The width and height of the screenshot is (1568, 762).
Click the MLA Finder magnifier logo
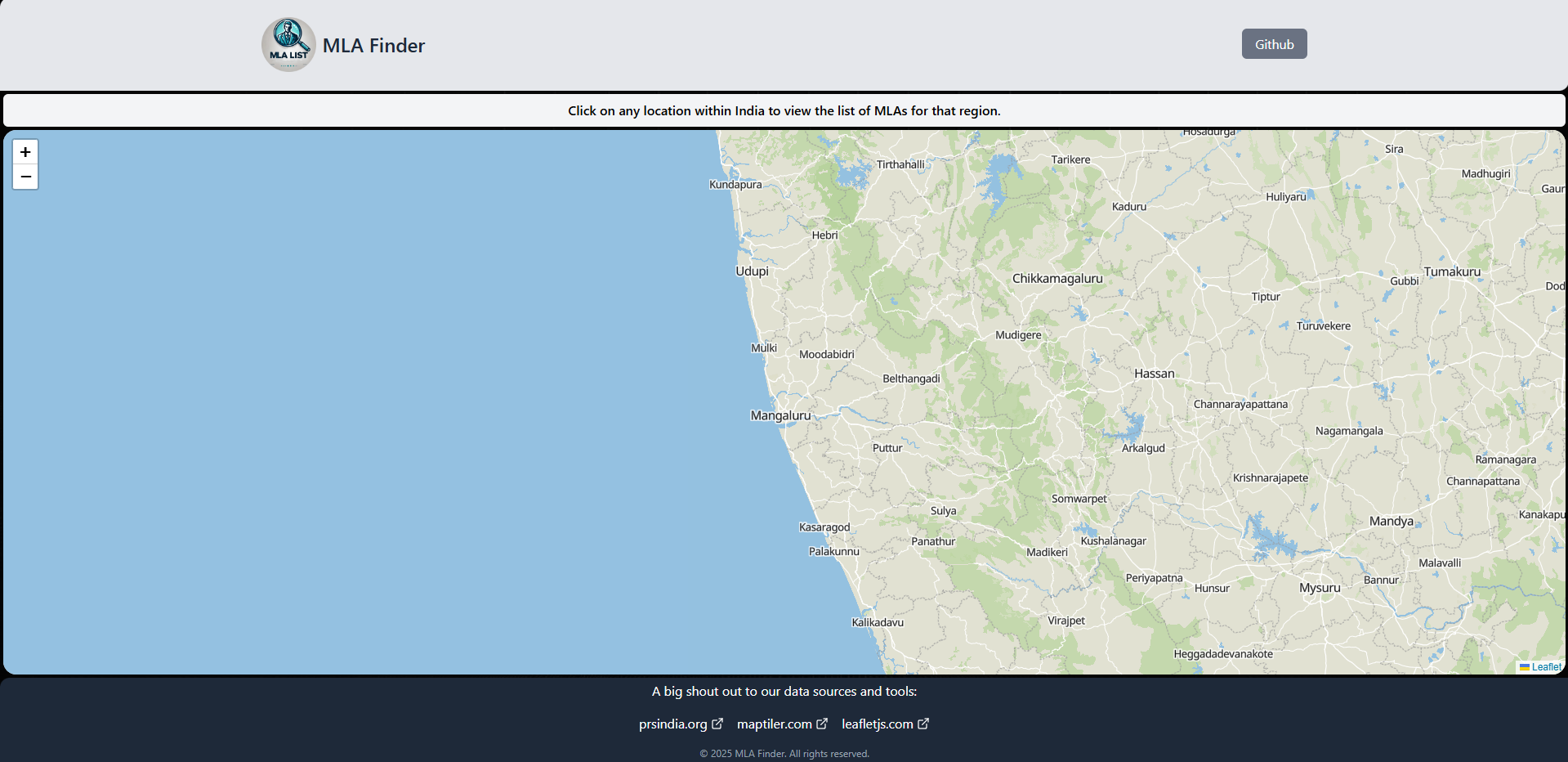click(x=288, y=44)
